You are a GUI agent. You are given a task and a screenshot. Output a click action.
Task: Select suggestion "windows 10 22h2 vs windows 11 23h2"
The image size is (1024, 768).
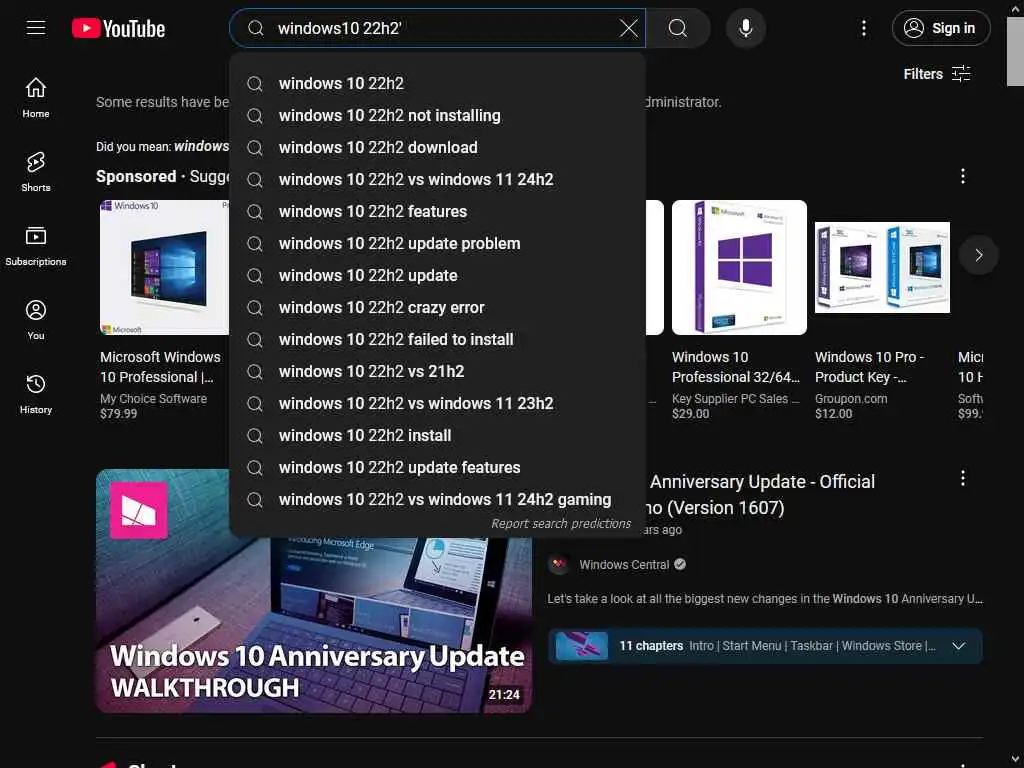(437, 404)
